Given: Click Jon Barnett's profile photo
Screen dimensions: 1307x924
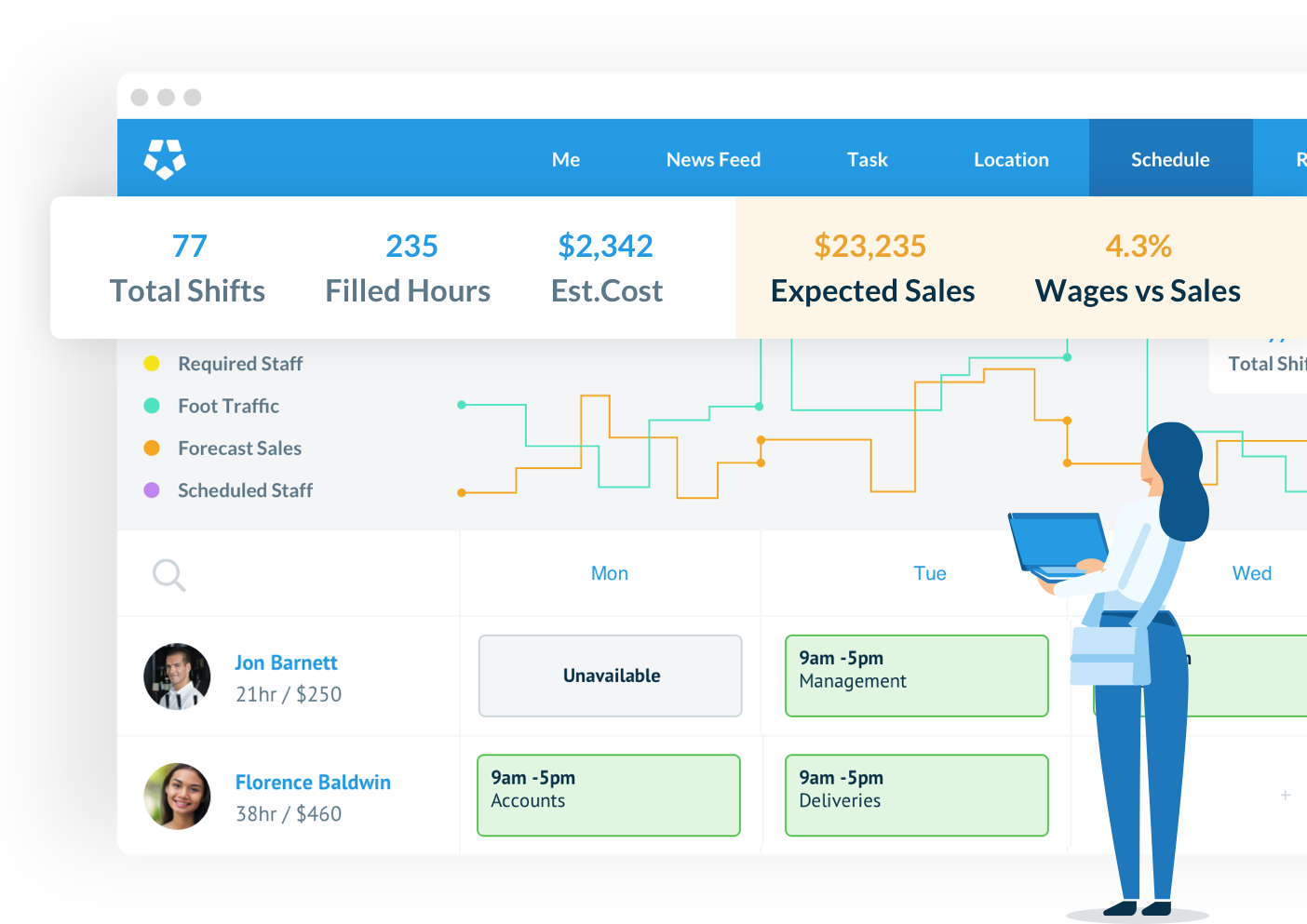Looking at the screenshot, I should pyautogui.click(x=177, y=676).
